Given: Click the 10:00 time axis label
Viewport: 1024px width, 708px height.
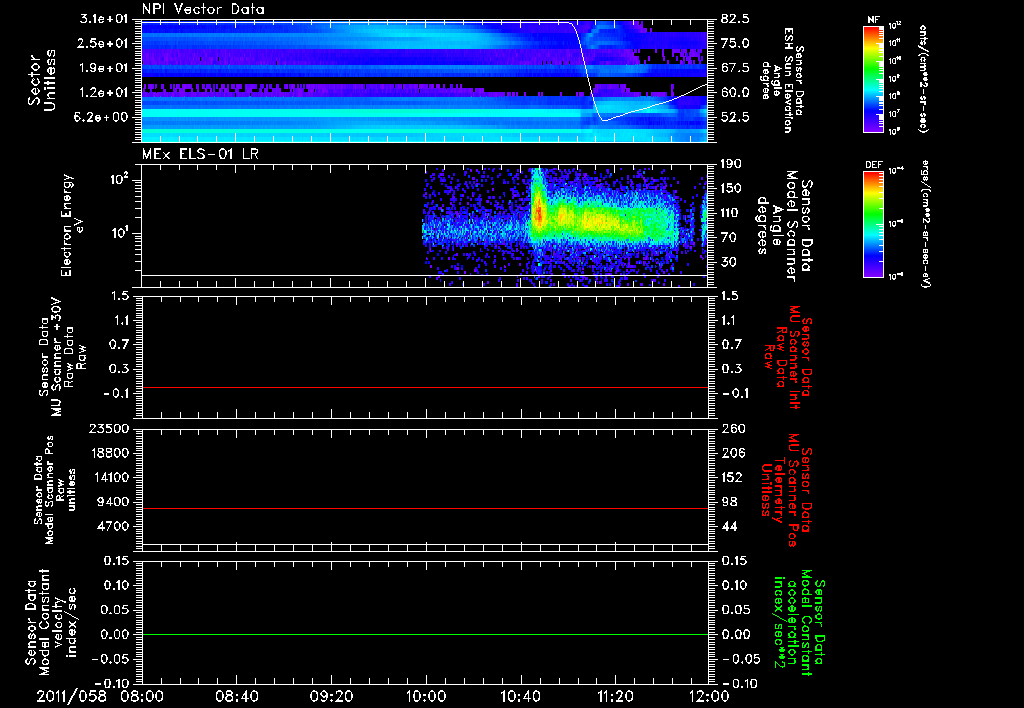Looking at the screenshot, I should (x=426, y=696).
